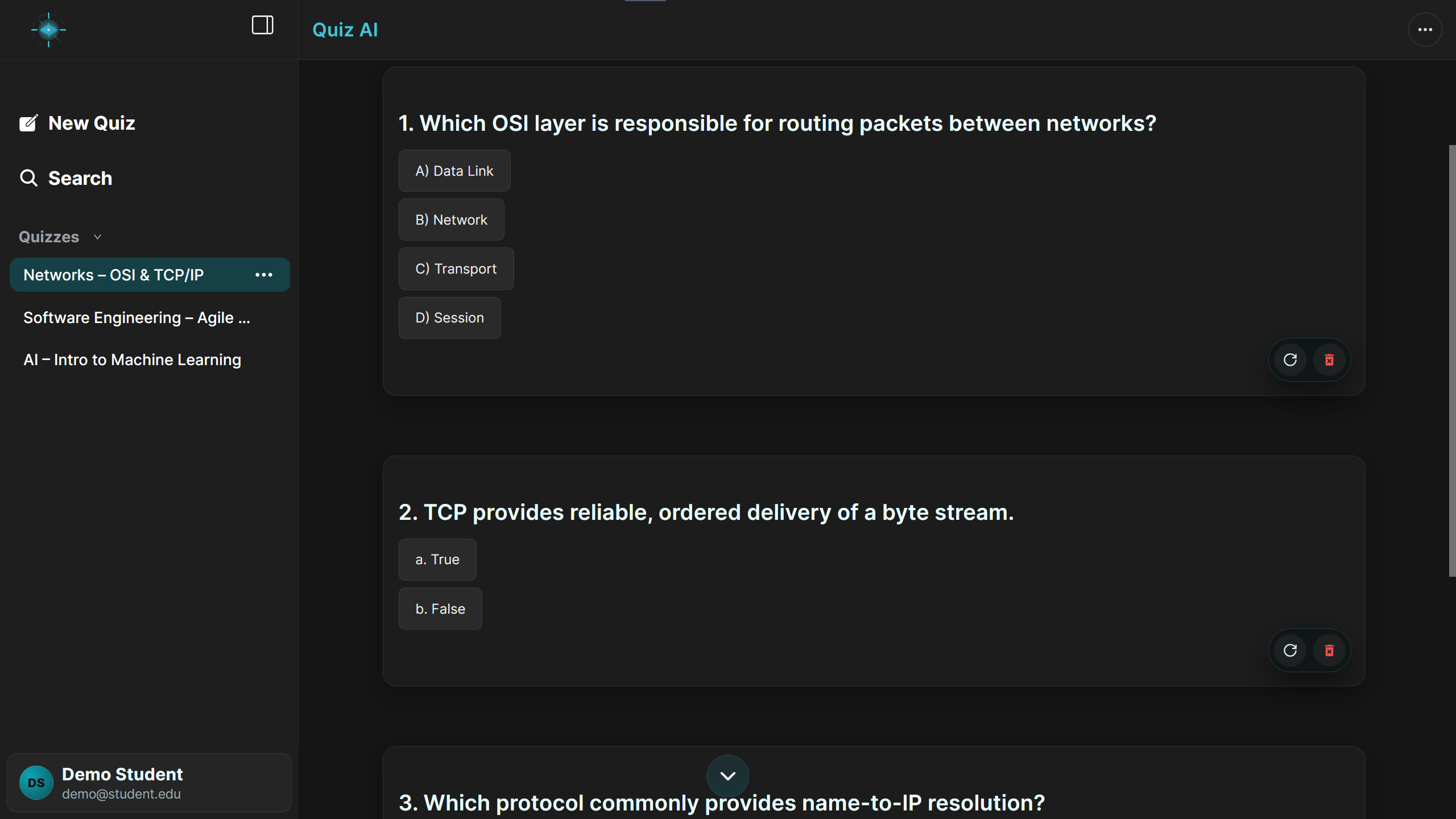Collapse the Quizzes section chevron

pyautogui.click(x=97, y=237)
